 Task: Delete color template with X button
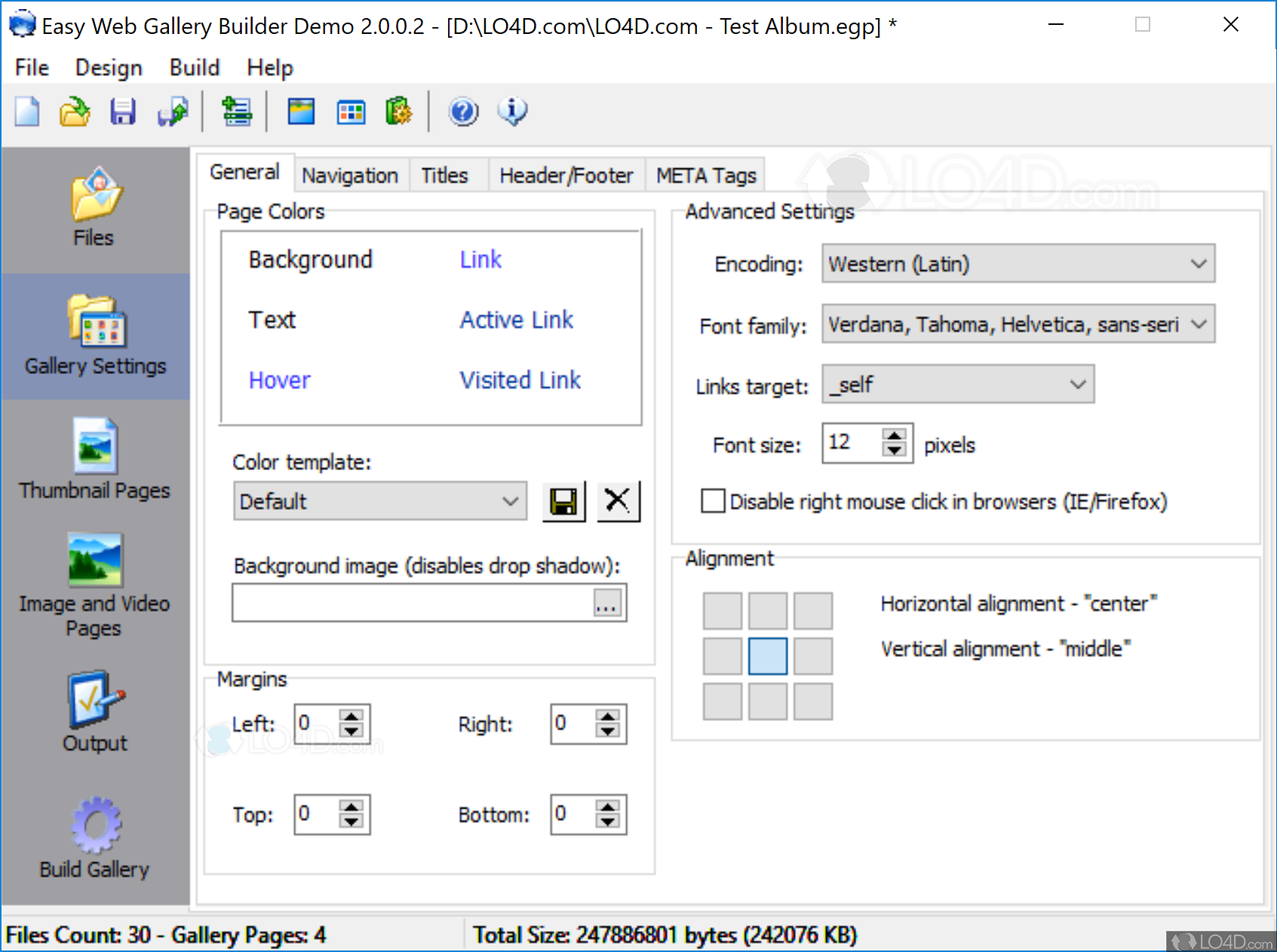(618, 502)
